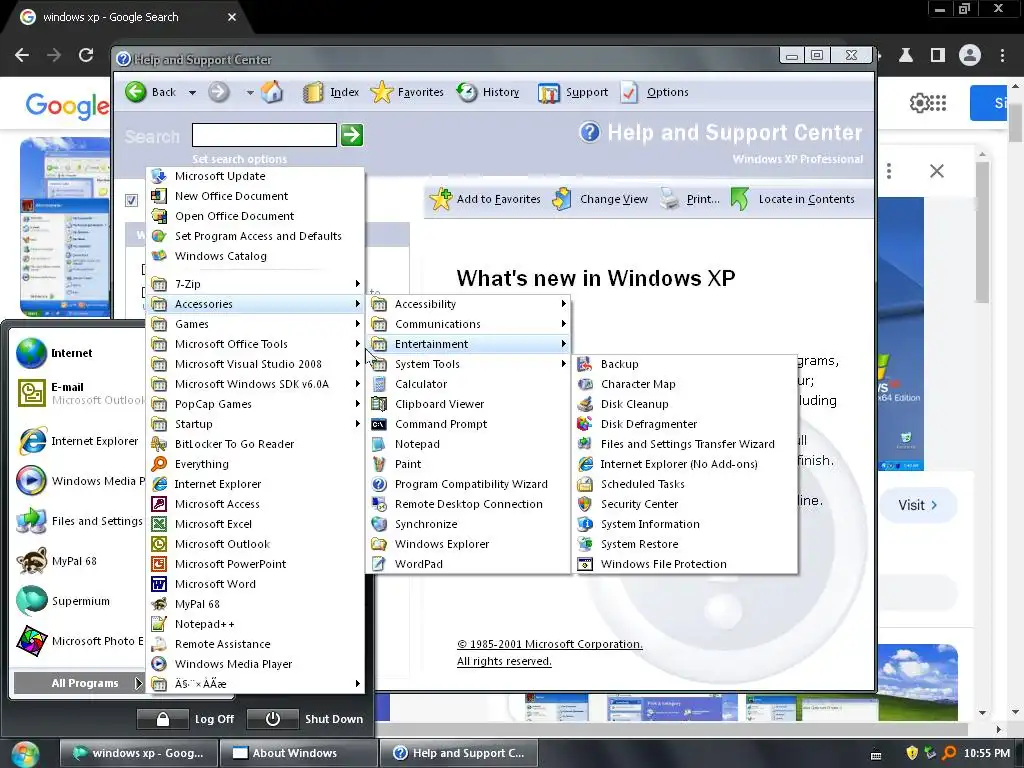The width and height of the screenshot is (1024, 768).
Task: Click the Start orb on taskbar
Action: (25, 754)
